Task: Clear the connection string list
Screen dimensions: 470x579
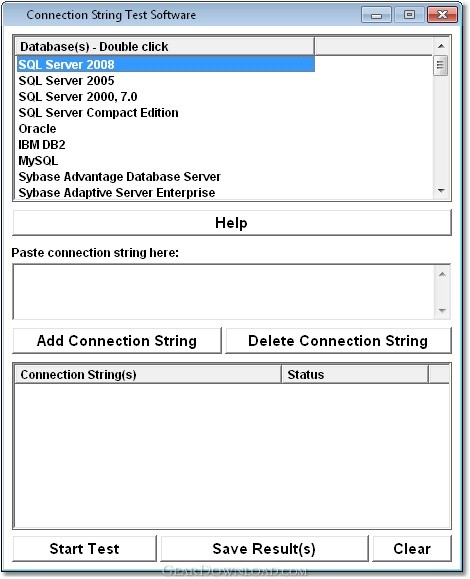Action: [x=412, y=549]
